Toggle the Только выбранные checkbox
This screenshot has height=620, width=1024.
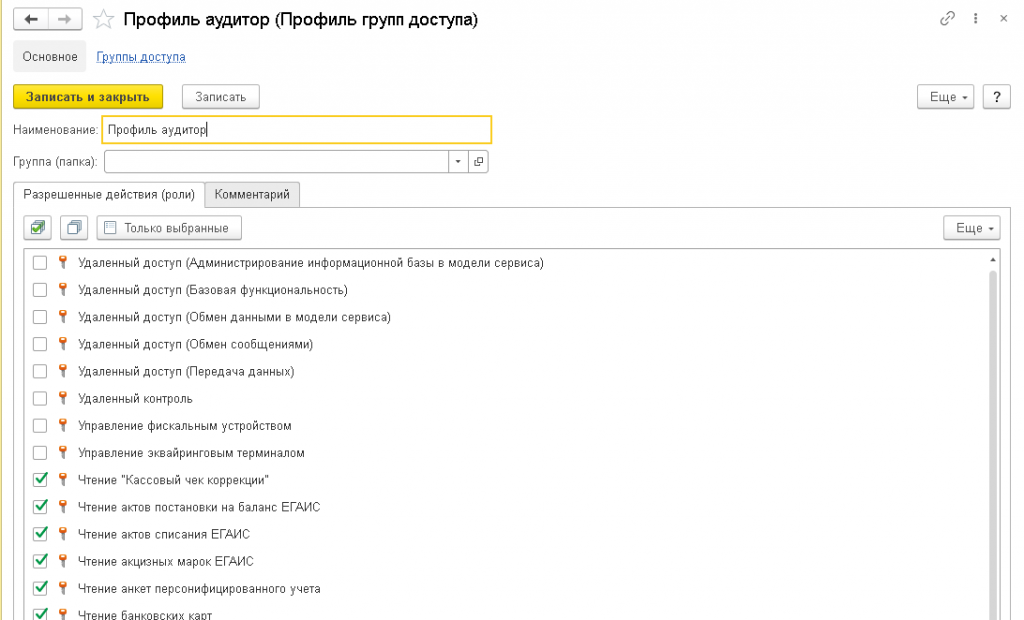[110, 228]
